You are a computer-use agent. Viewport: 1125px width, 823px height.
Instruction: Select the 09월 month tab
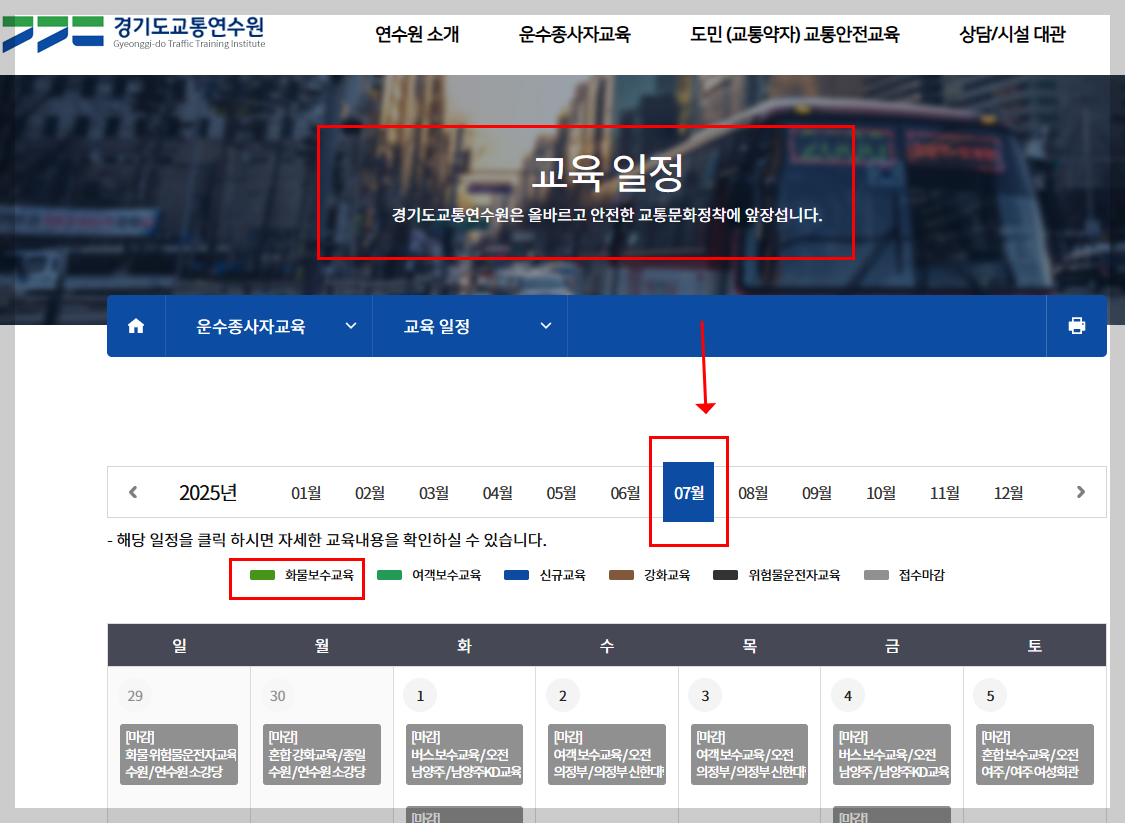point(816,493)
